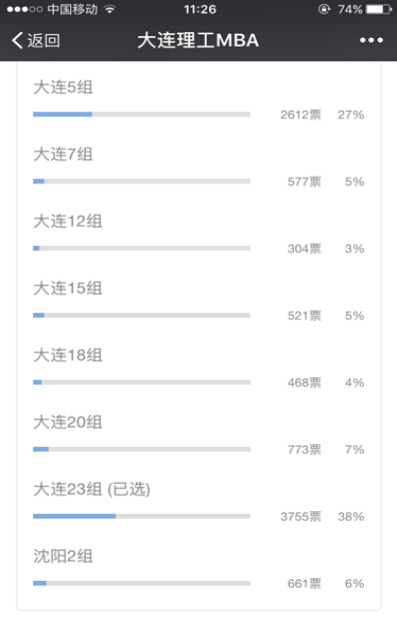Tap the 大连理工MBA page title
Image resolution: width=397 pixels, height=618 pixels.
click(198, 40)
